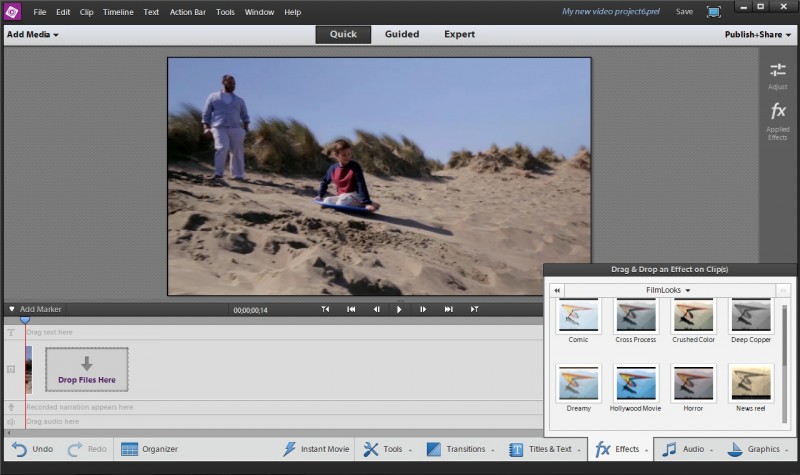Switch to the Guided tab
This screenshot has height=475, width=800.
tap(401, 34)
